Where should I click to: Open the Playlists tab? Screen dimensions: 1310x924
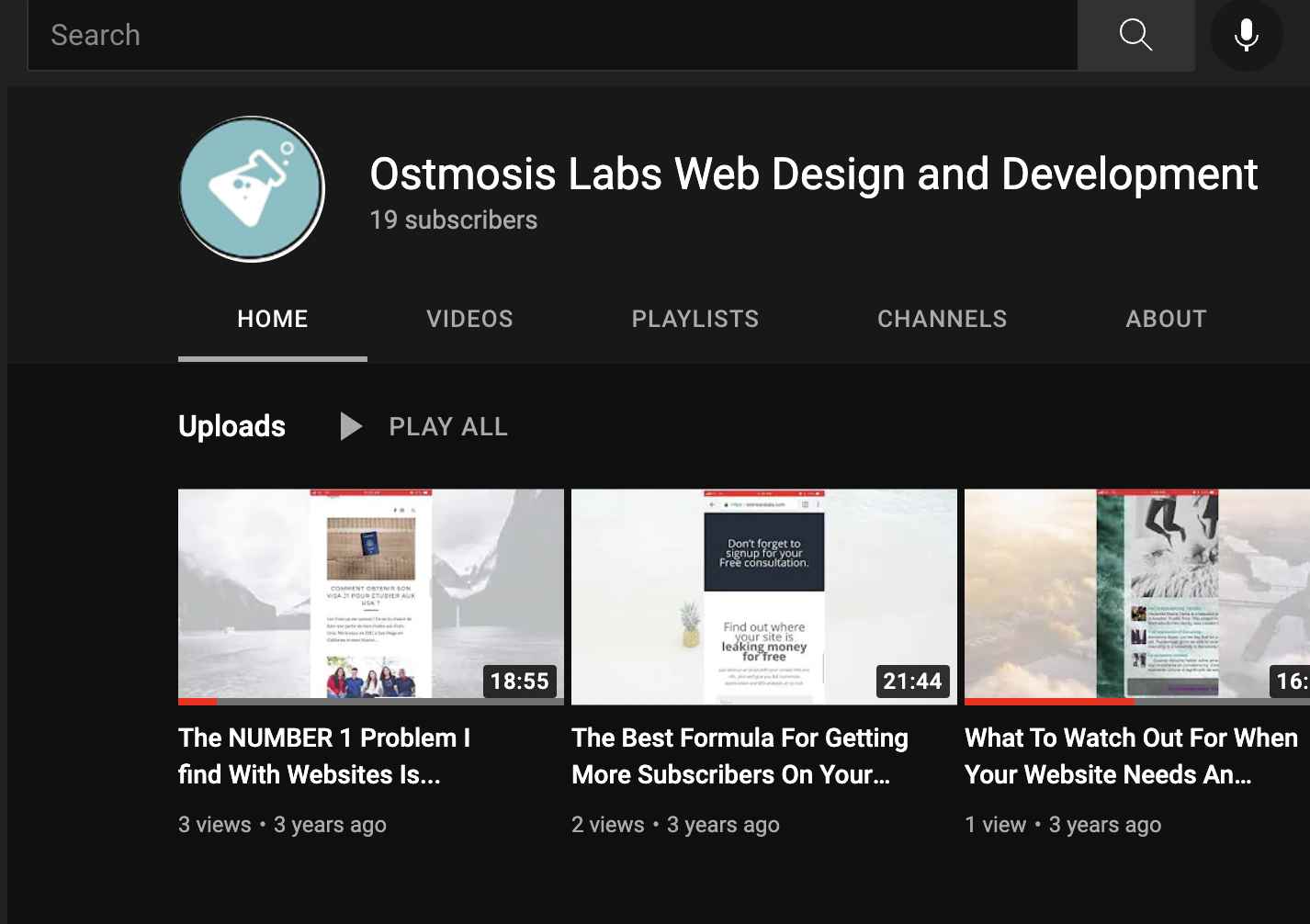click(695, 319)
